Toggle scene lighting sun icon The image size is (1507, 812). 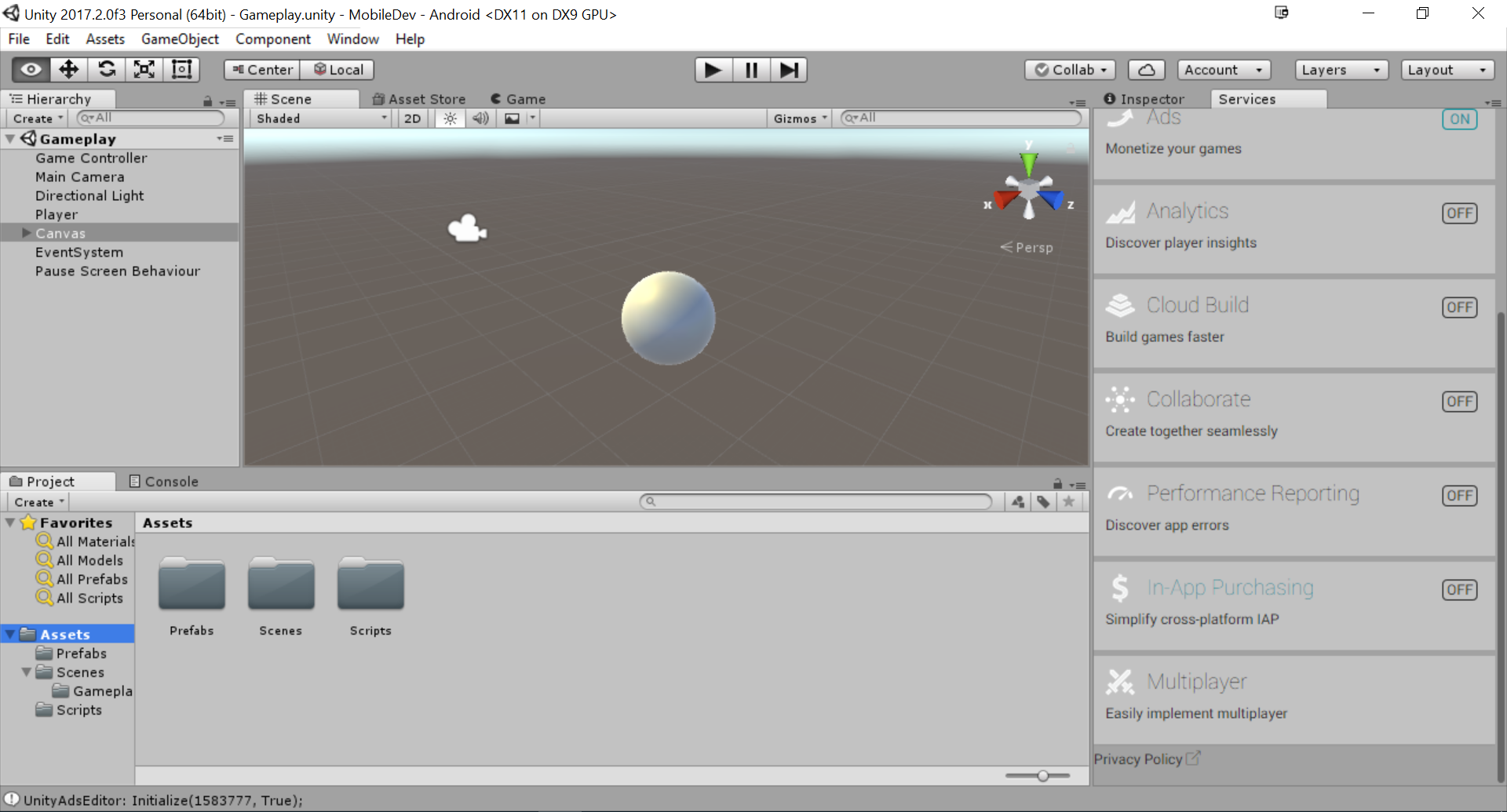451,118
